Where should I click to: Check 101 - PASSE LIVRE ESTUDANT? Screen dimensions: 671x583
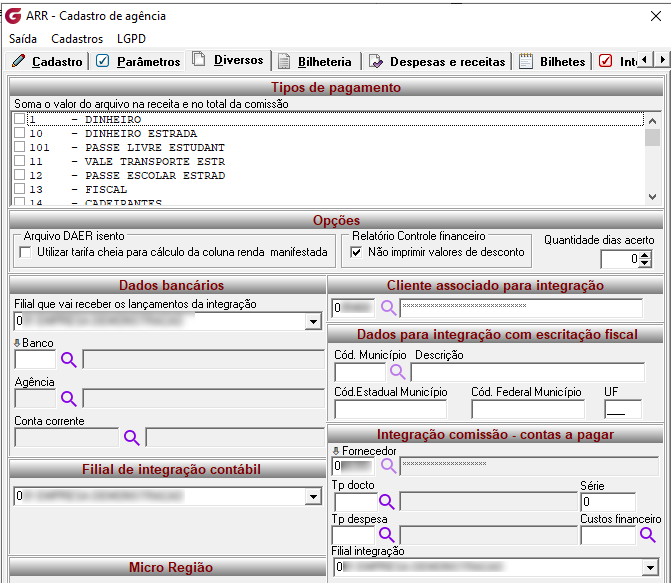tap(19, 147)
